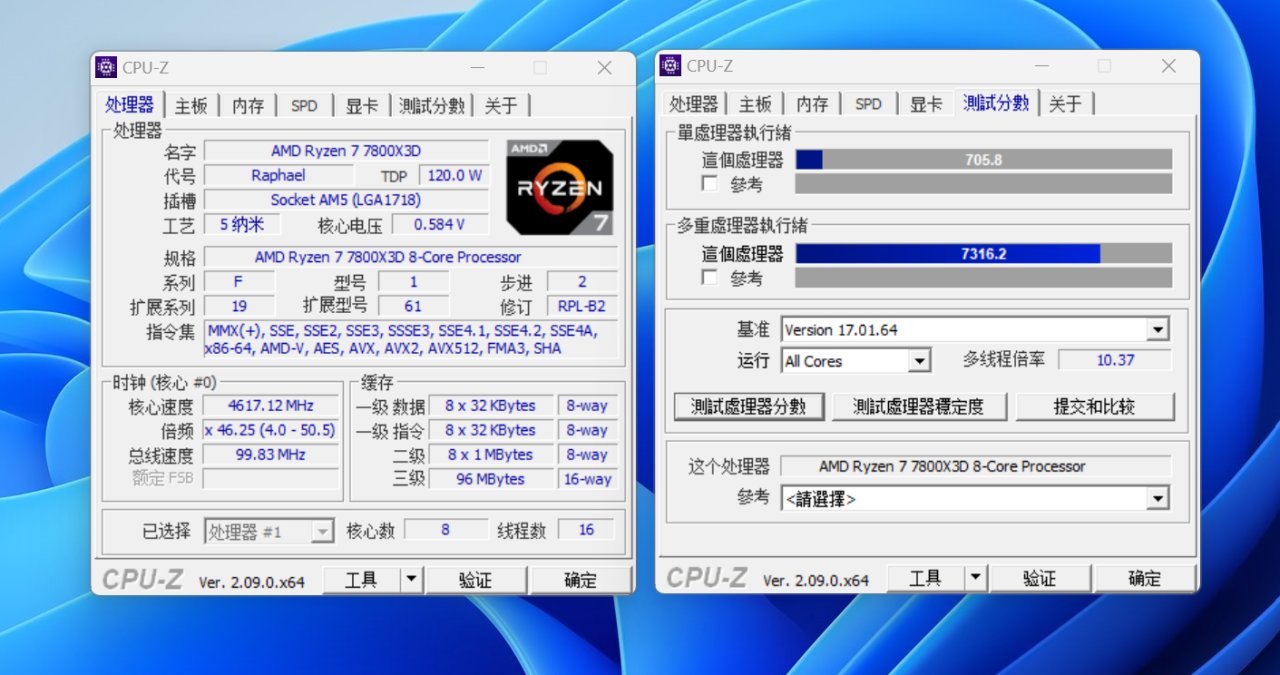Click 验证 button in left window
The image size is (1280, 675).
pos(476,580)
